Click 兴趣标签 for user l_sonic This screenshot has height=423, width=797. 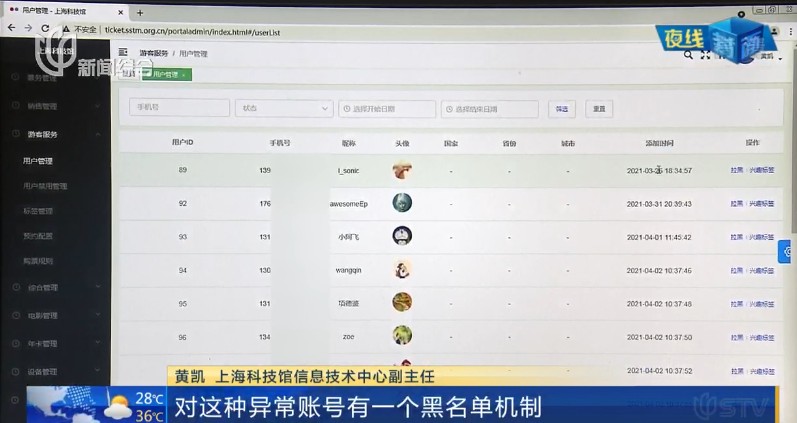761,170
